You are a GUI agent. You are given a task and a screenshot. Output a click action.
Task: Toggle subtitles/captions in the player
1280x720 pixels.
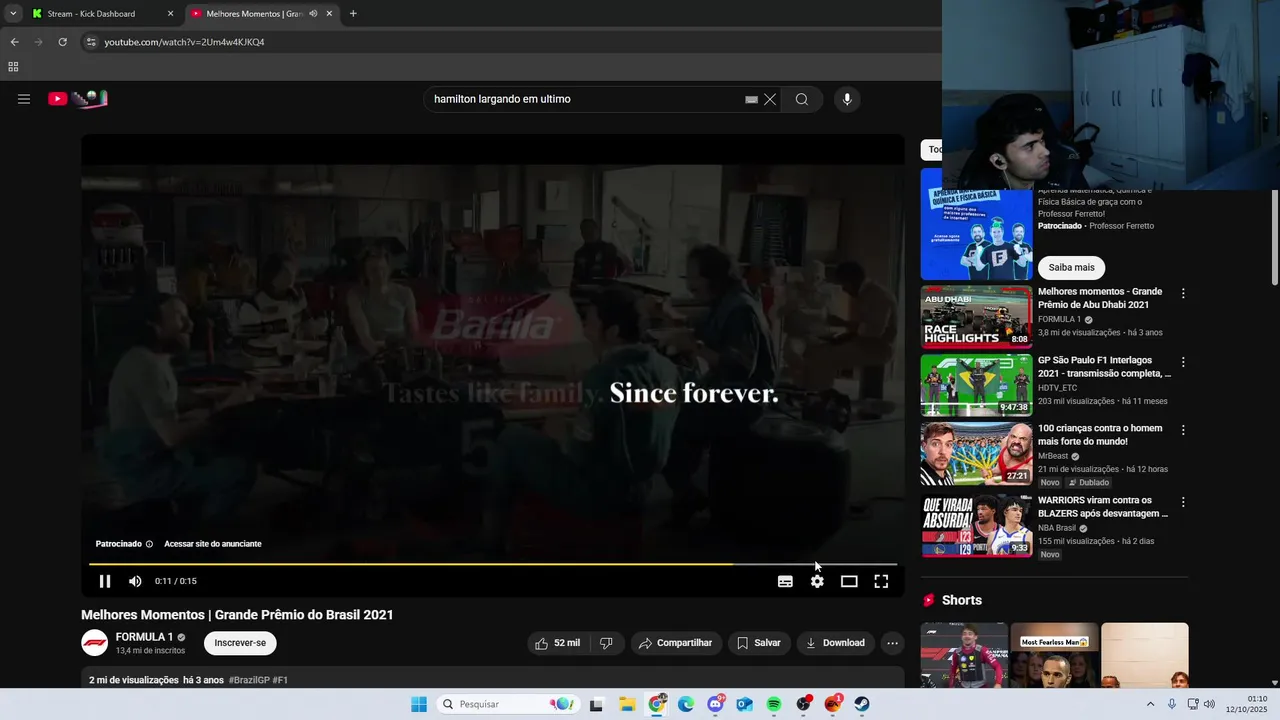(x=785, y=581)
